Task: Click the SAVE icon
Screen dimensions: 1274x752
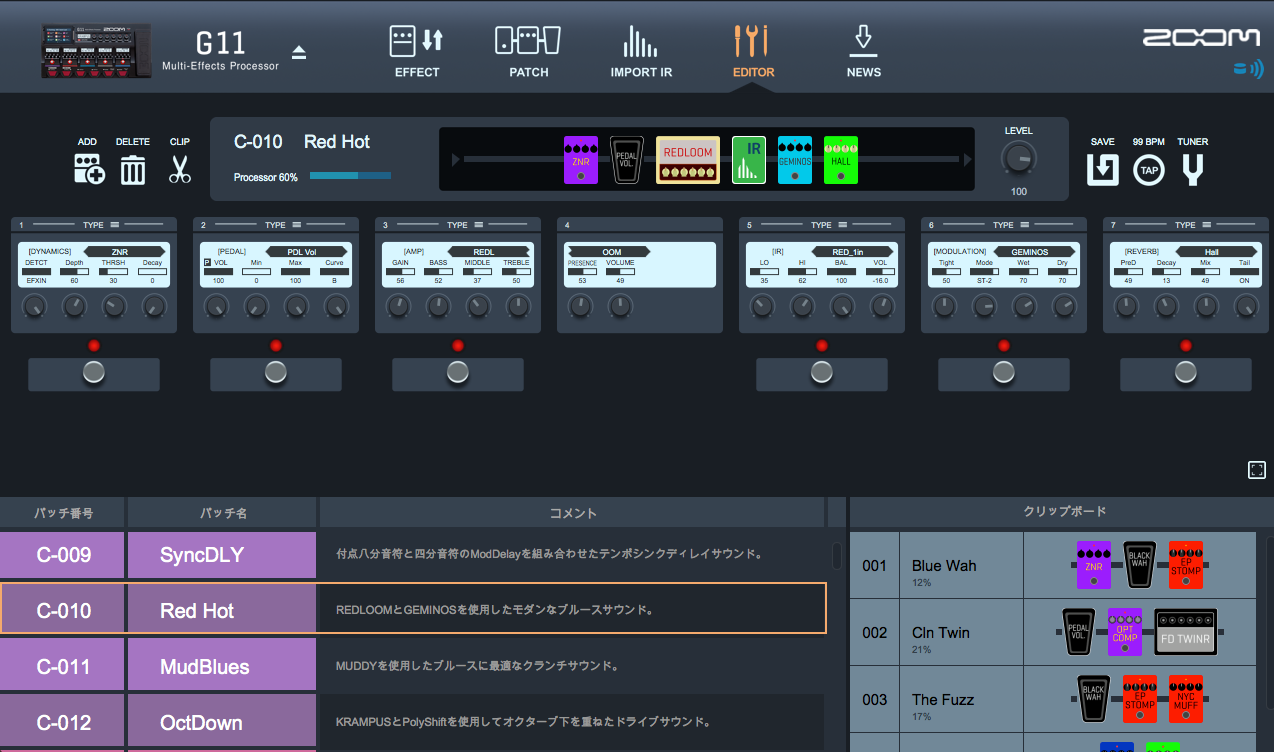Action: coord(1101,169)
